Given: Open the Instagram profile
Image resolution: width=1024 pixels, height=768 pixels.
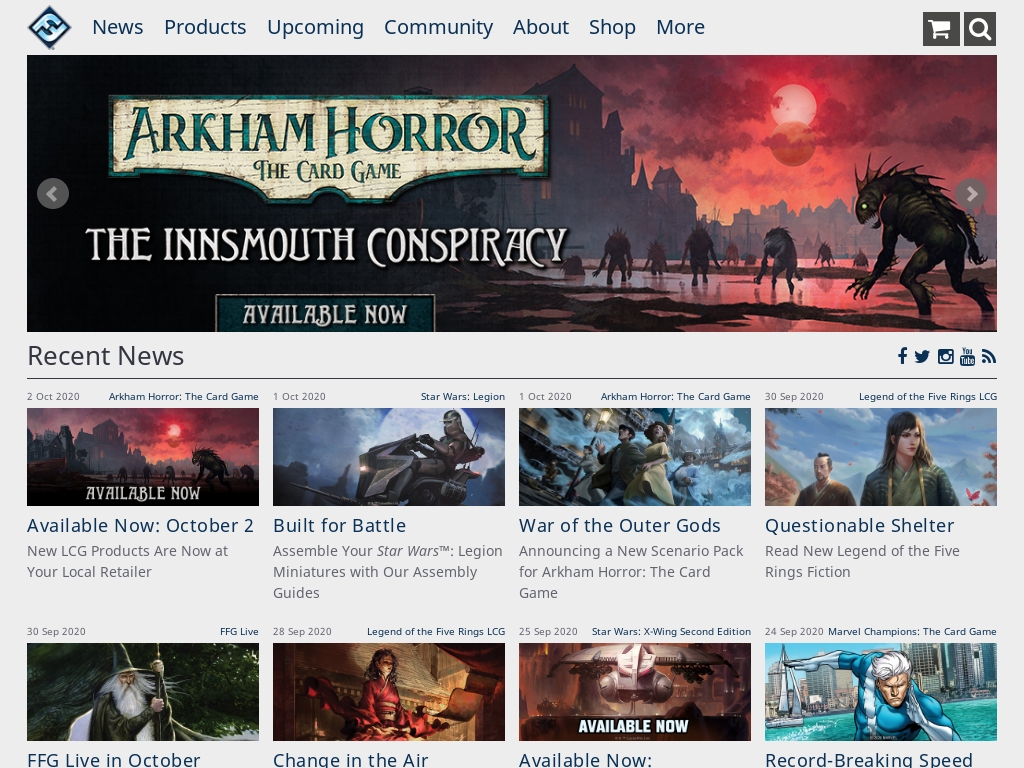Looking at the screenshot, I should (945, 357).
